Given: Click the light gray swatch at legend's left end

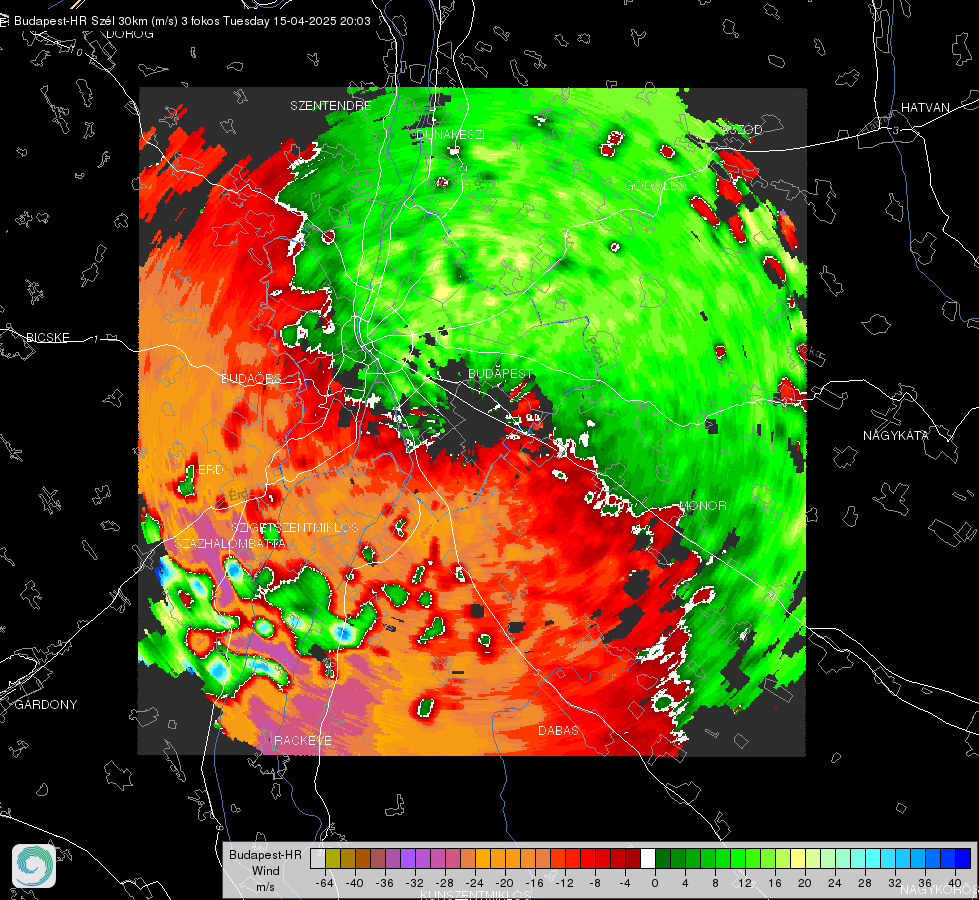Looking at the screenshot, I should point(318,859).
